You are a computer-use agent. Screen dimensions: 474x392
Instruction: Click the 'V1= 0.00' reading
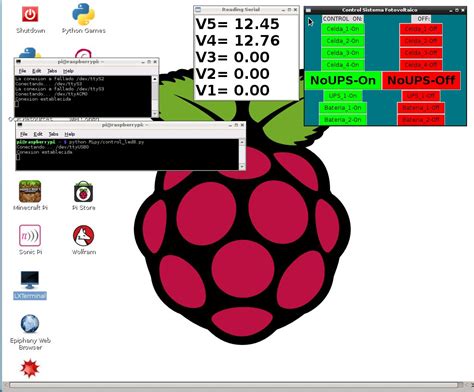tap(232, 90)
